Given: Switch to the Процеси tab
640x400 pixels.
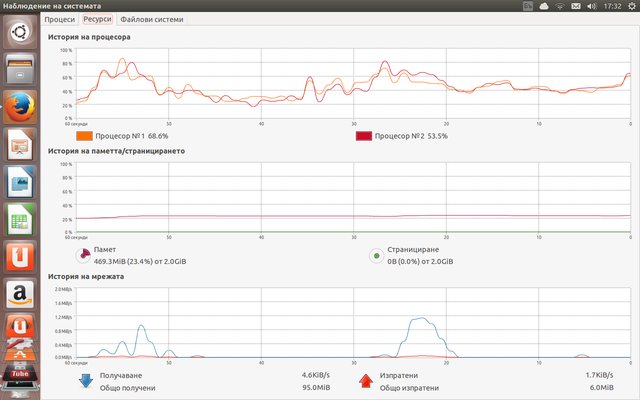Looking at the screenshot, I should (x=60, y=19).
